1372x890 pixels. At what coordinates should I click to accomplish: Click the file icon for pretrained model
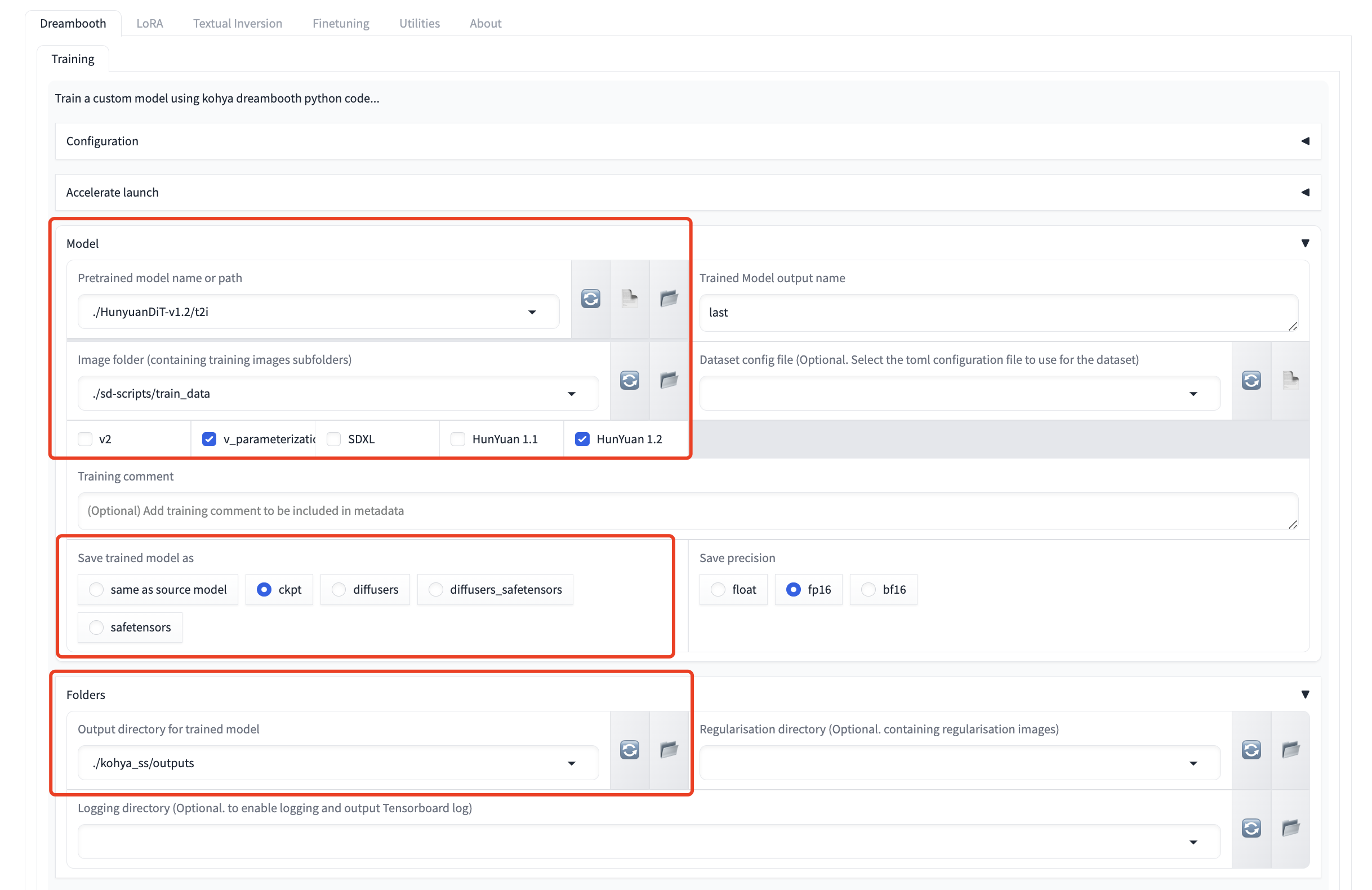[629, 299]
